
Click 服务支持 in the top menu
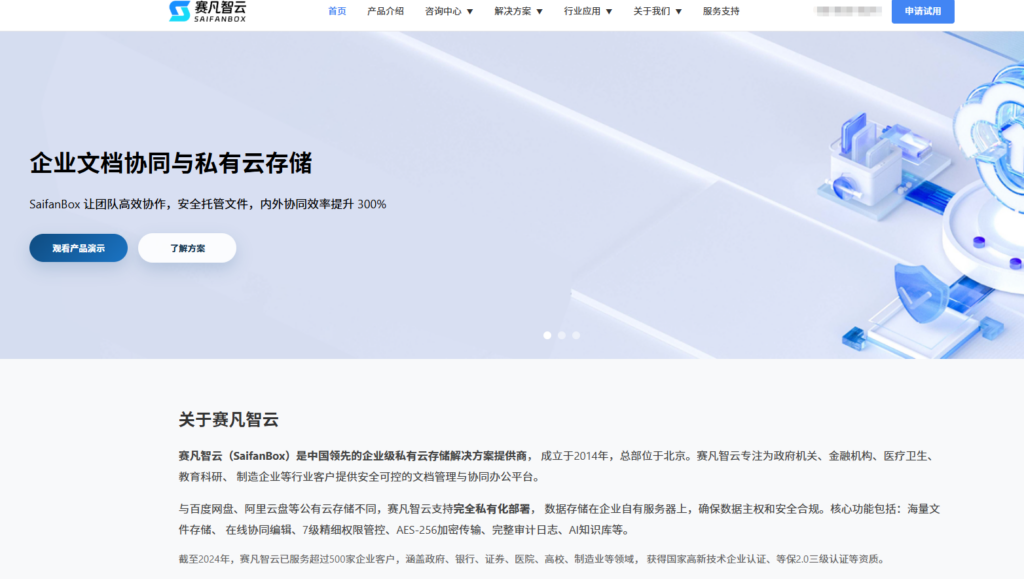pos(722,12)
